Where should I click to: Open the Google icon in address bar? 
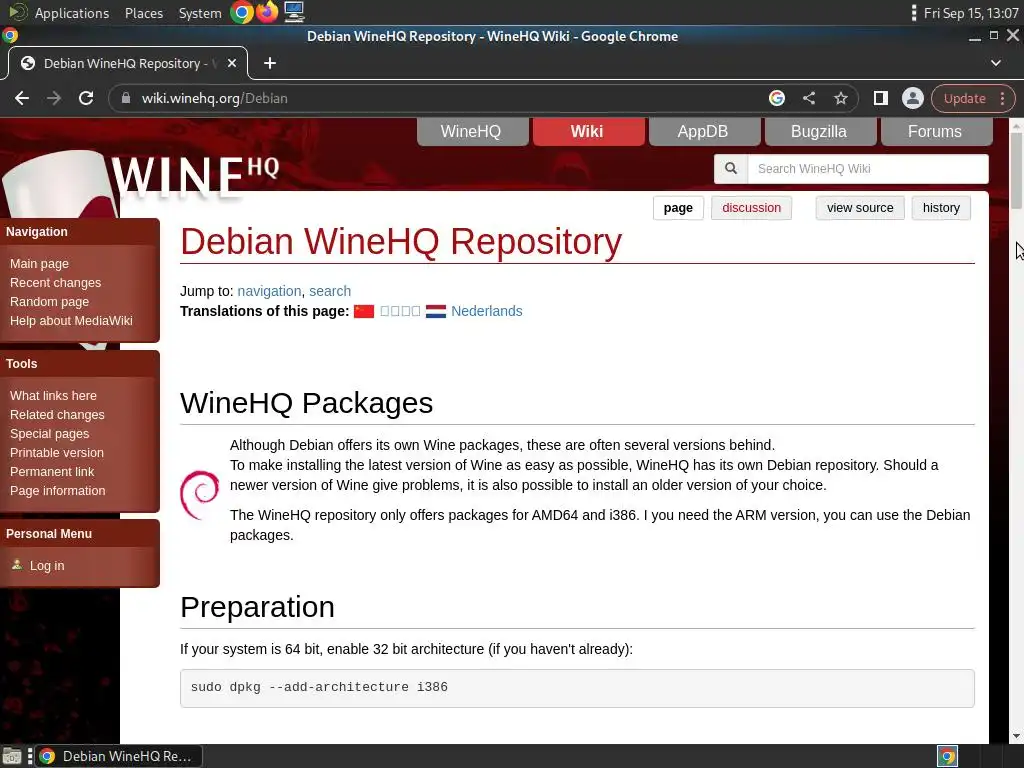[x=776, y=98]
